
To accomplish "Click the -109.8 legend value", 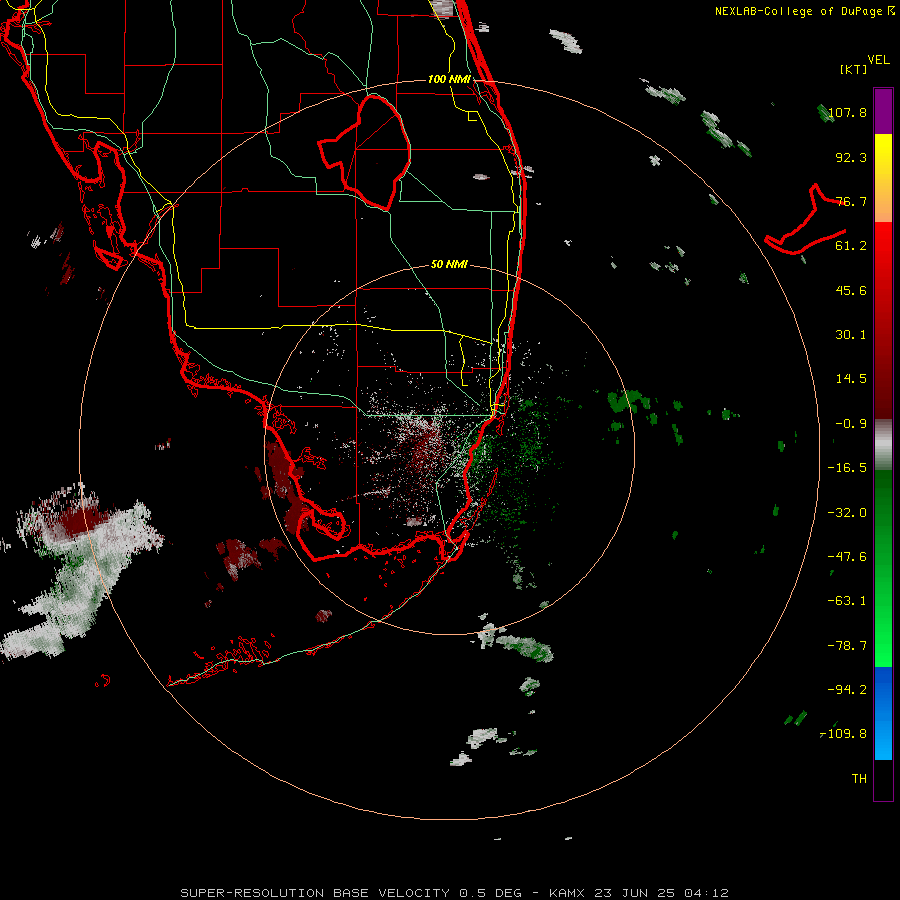I will click(844, 734).
